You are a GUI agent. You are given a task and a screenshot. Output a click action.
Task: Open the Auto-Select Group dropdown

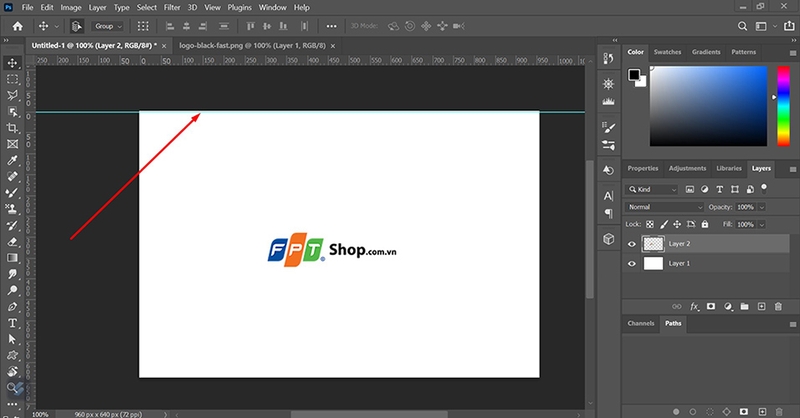point(108,26)
